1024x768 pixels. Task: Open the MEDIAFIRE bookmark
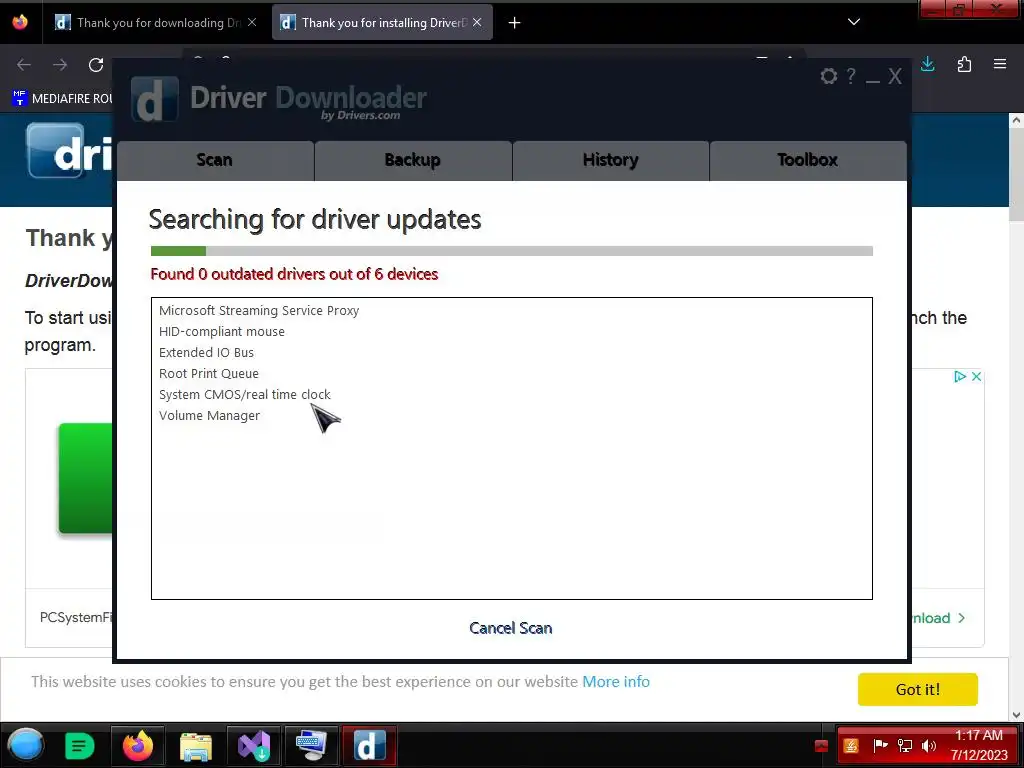[x=63, y=99]
